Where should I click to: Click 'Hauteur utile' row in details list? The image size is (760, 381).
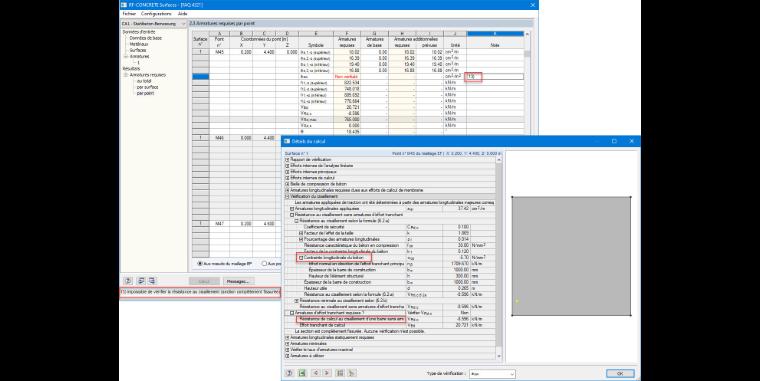click(x=391, y=288)
